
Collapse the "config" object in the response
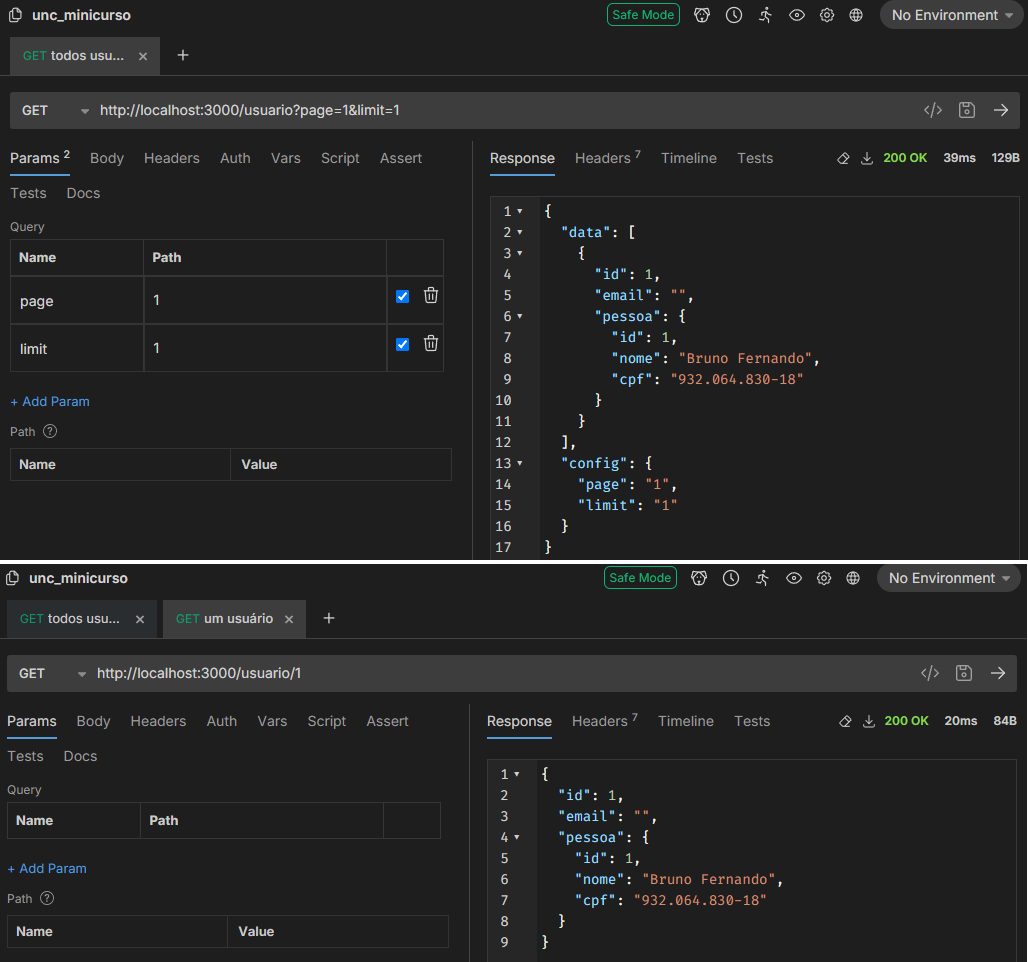click(520, 463)
